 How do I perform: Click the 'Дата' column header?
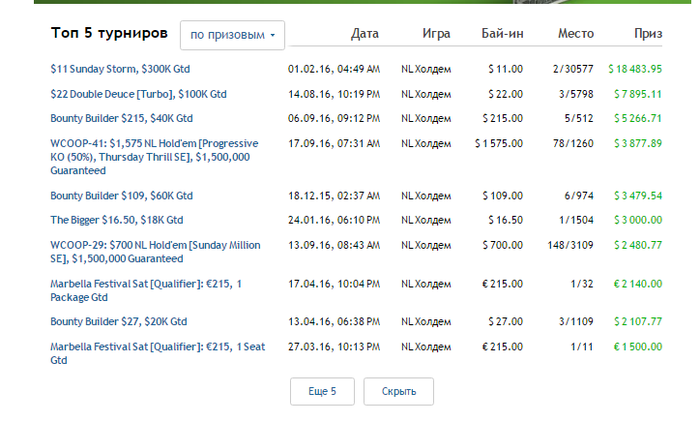click(x=365, y=33)
